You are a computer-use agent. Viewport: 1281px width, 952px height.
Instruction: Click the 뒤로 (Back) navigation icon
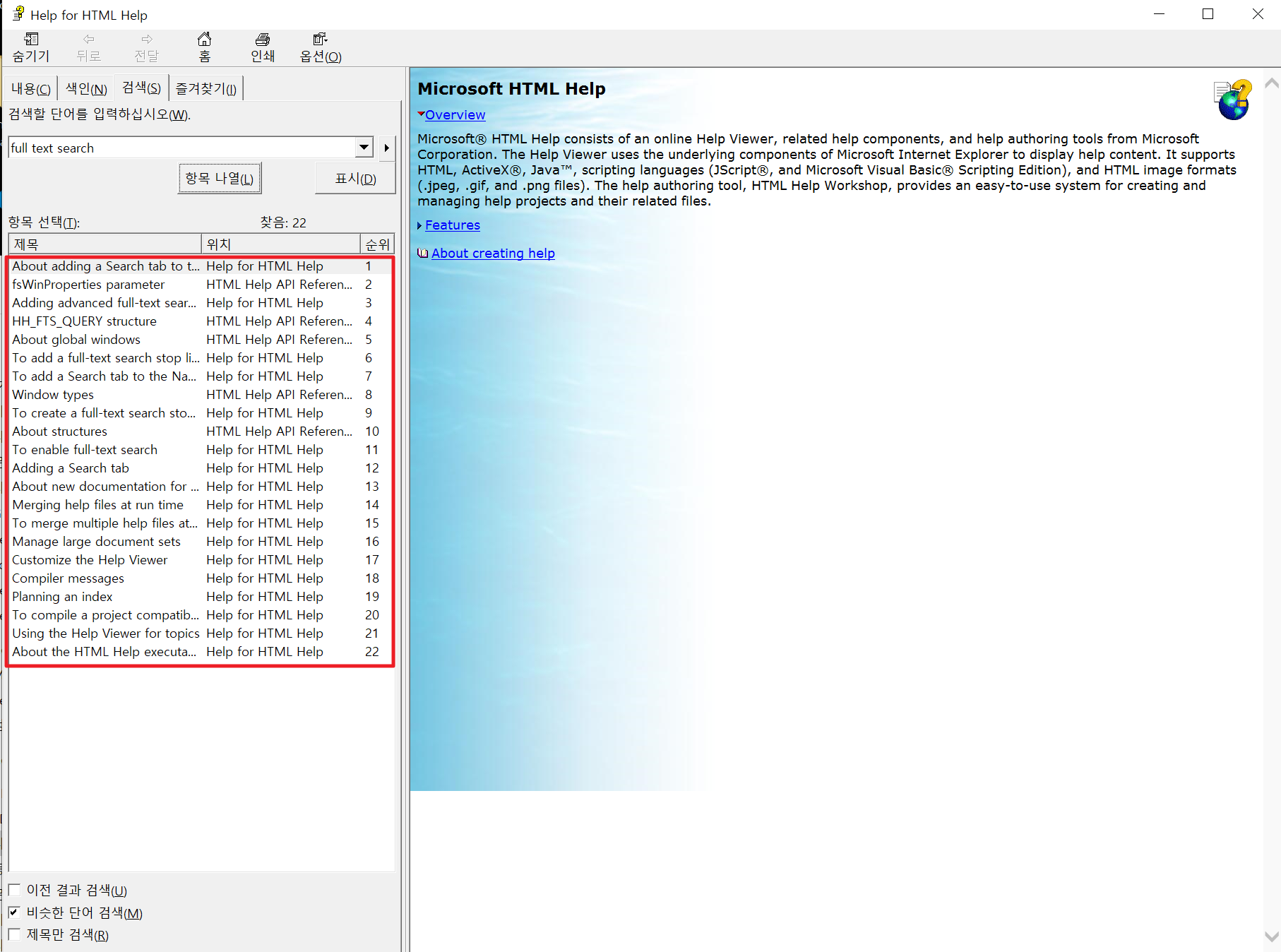pos(88,47)
